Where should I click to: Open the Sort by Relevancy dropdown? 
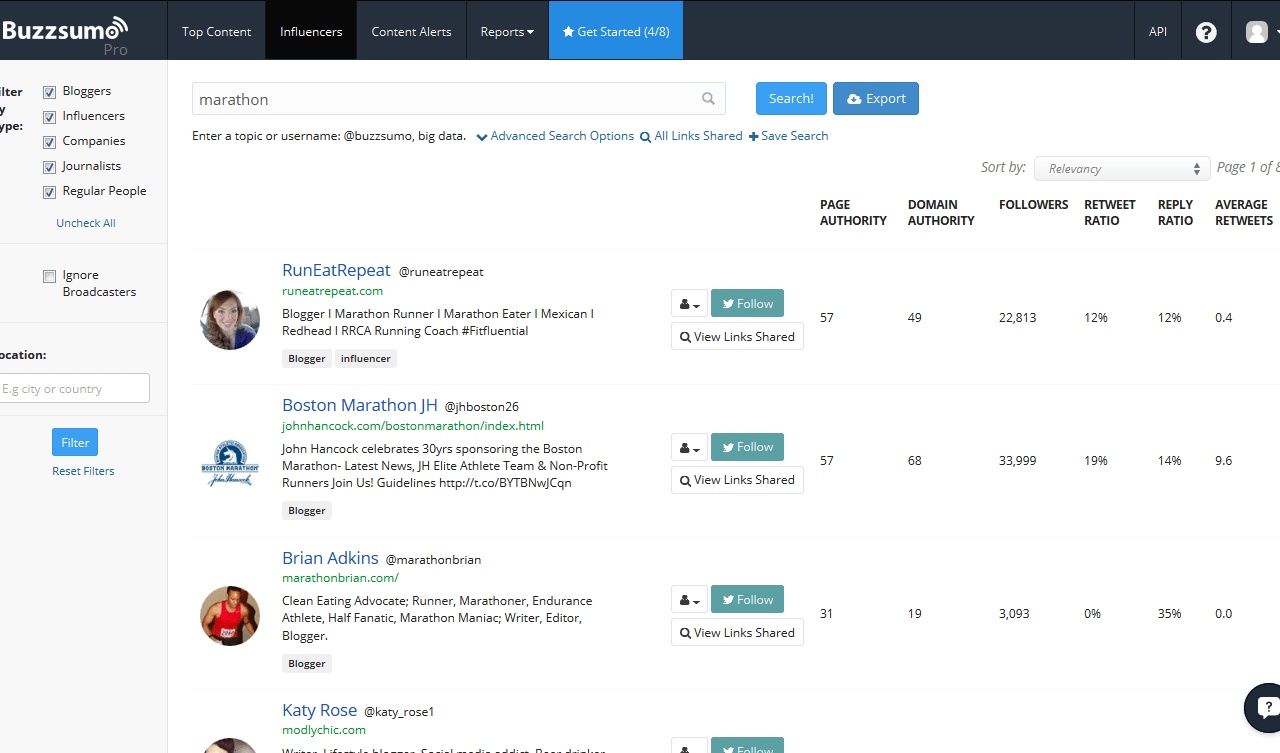pos(1122,169)
